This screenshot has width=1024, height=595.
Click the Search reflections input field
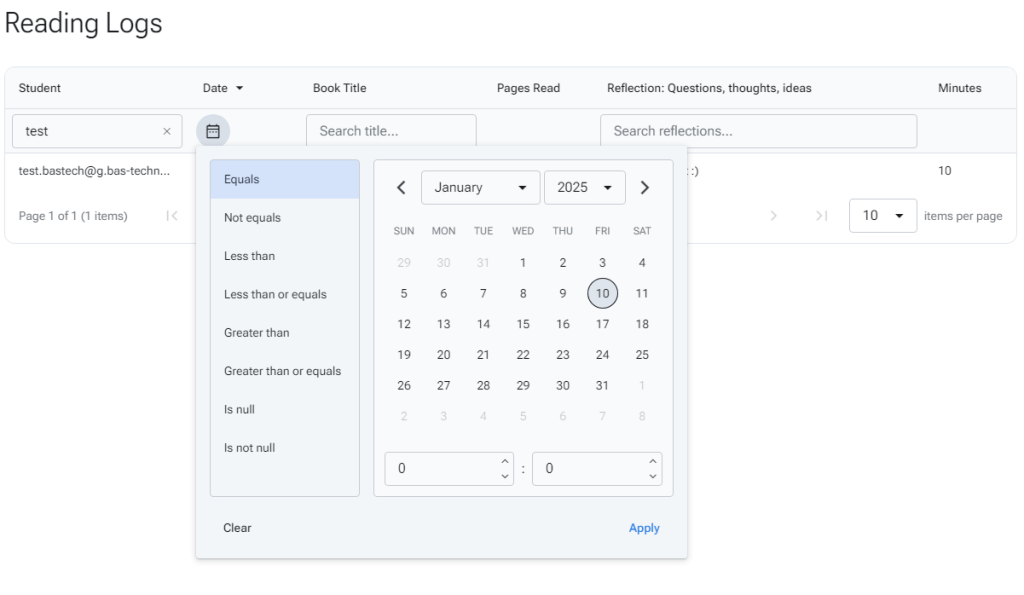(757, 131)
